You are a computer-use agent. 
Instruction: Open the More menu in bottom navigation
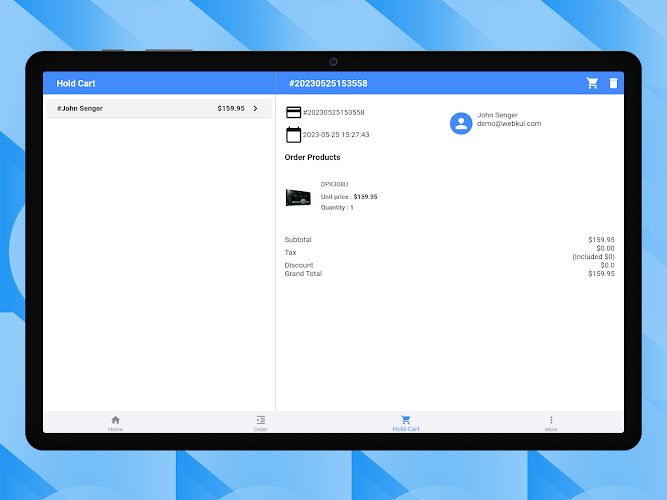point(551,423)
